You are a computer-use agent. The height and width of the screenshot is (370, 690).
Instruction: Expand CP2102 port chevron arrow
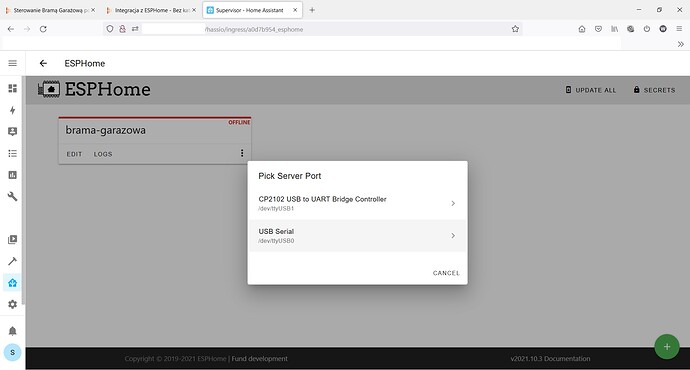[x=453, y=203]
